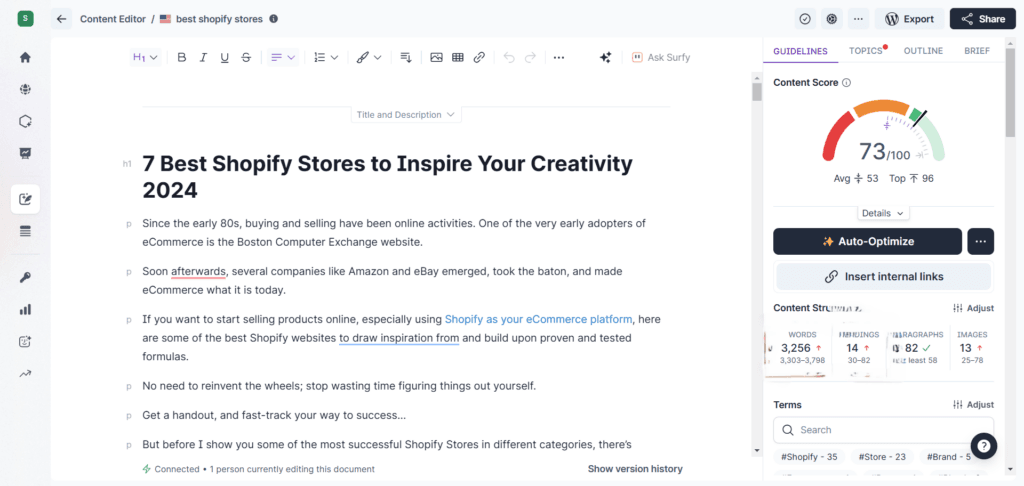This screenshot has height=486, width=1024.
Task: Click the checkmark circle icon in header
Action: (805, 19)
